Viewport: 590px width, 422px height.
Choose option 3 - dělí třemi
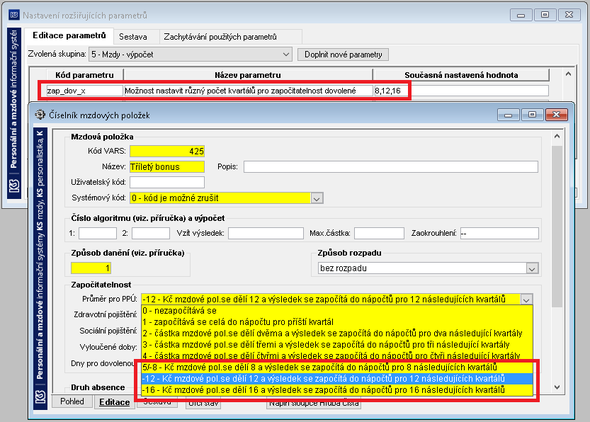337,345
